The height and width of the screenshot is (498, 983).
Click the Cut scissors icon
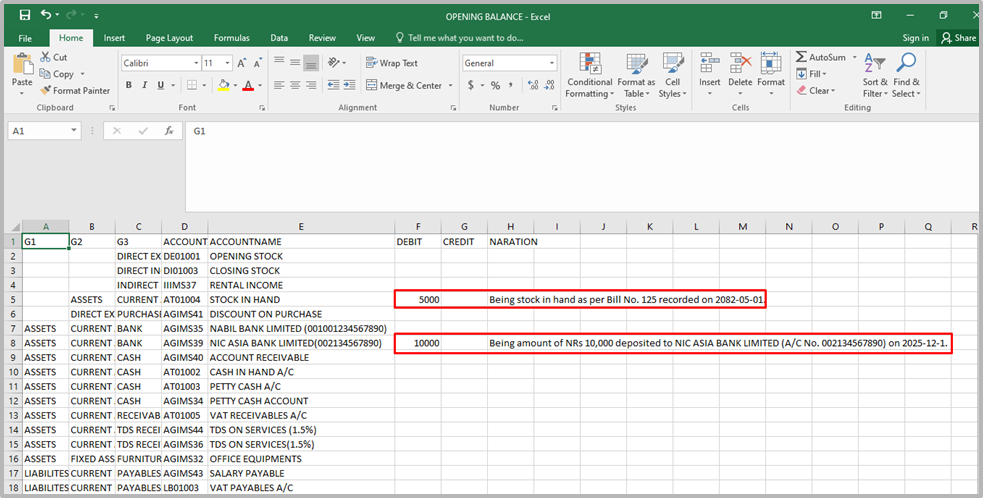click(46, 58)
